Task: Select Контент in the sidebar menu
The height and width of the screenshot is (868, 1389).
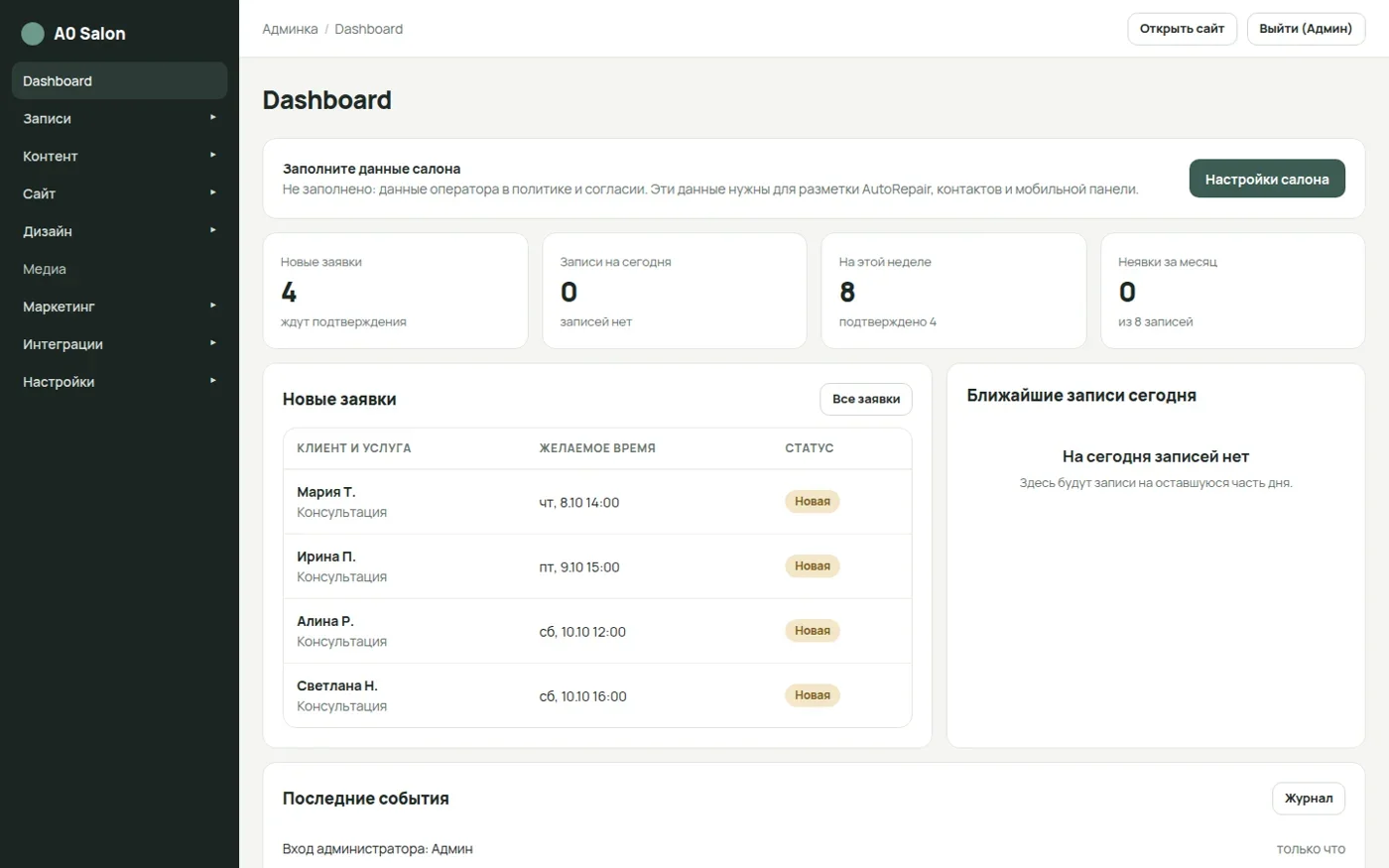Action: coord(119,156)
